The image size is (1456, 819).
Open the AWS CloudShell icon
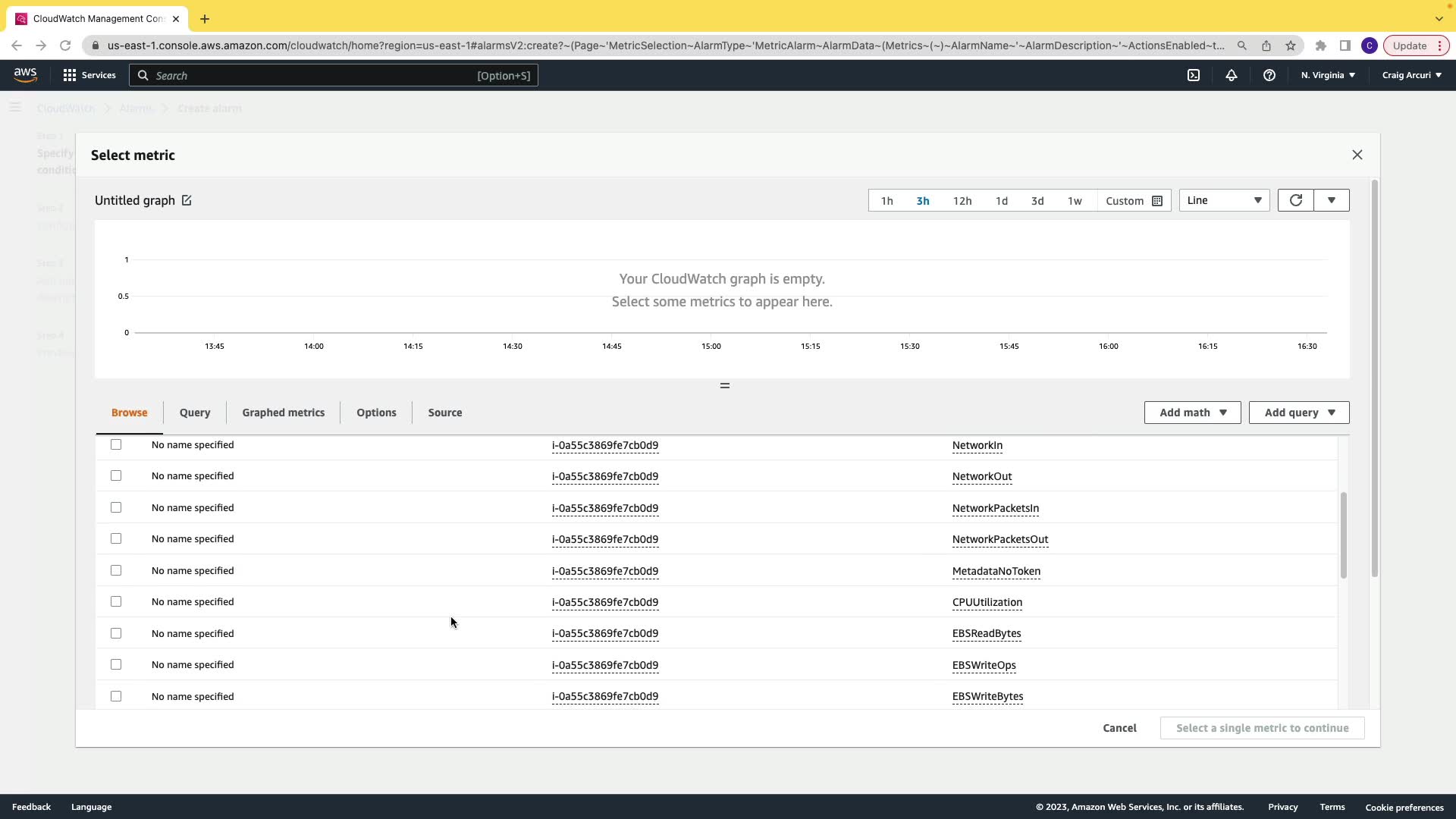pos(1194,75)
